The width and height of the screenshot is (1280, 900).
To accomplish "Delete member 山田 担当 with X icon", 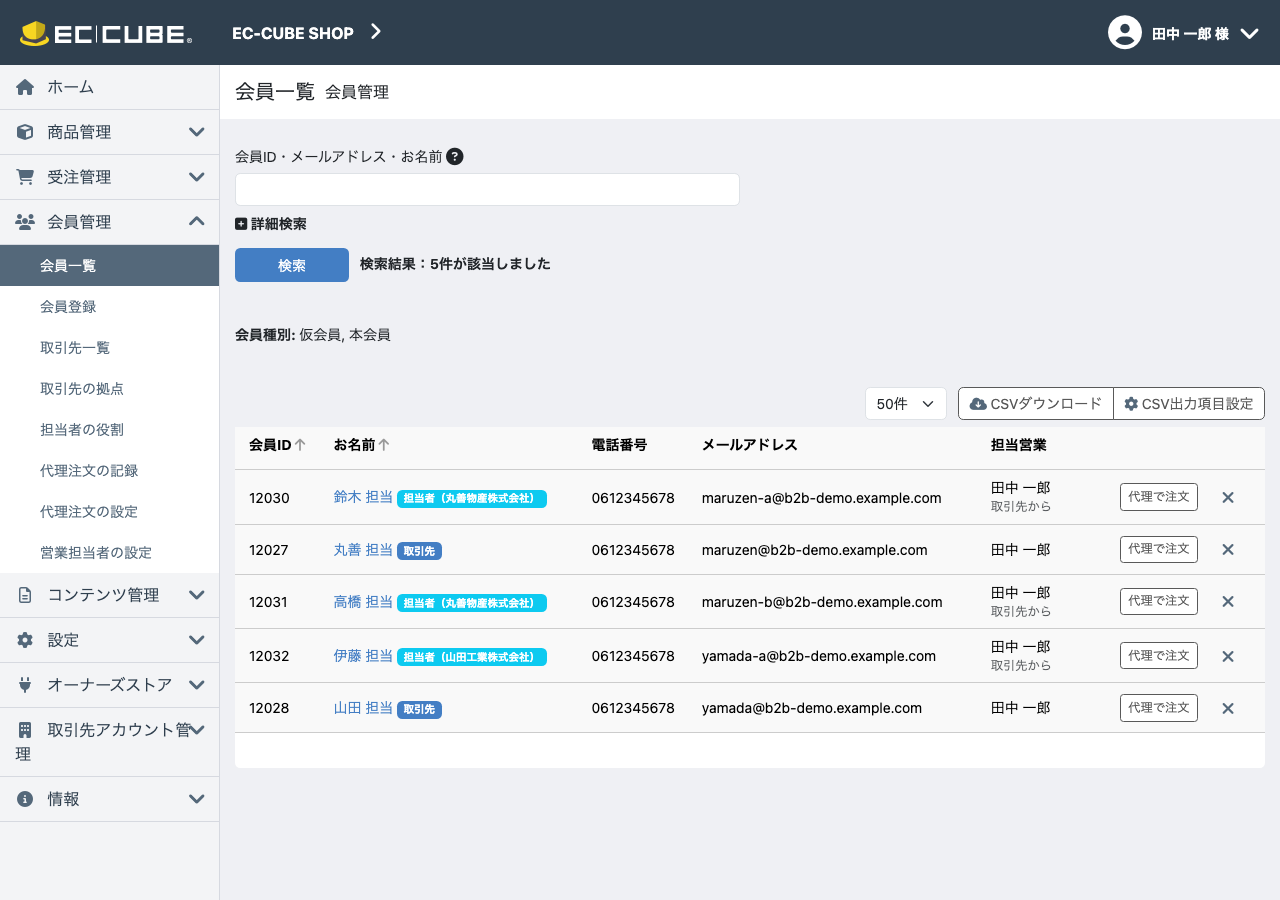I will [1228, 708].
